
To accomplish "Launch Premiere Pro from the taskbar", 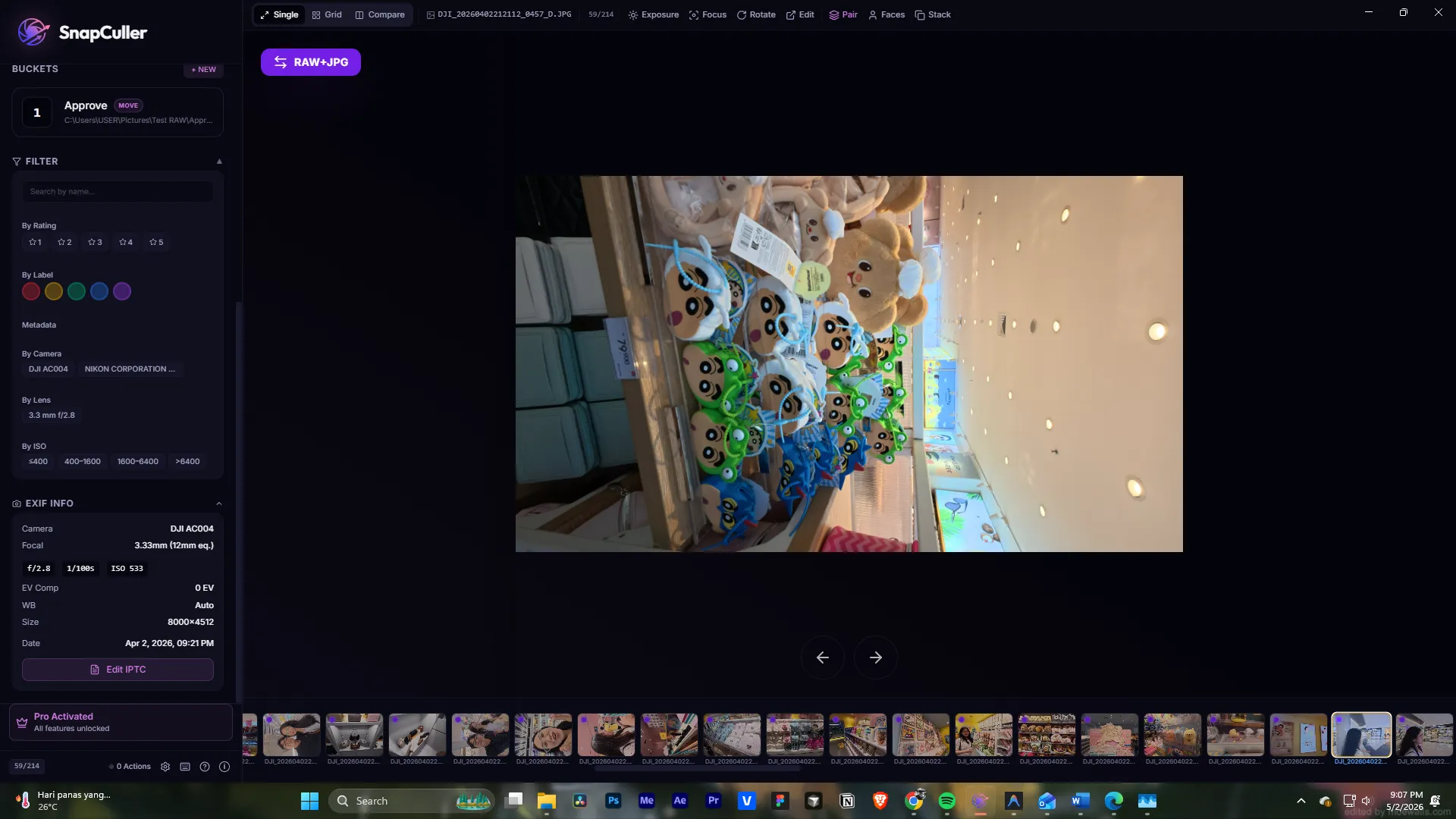I will [714, 801].
